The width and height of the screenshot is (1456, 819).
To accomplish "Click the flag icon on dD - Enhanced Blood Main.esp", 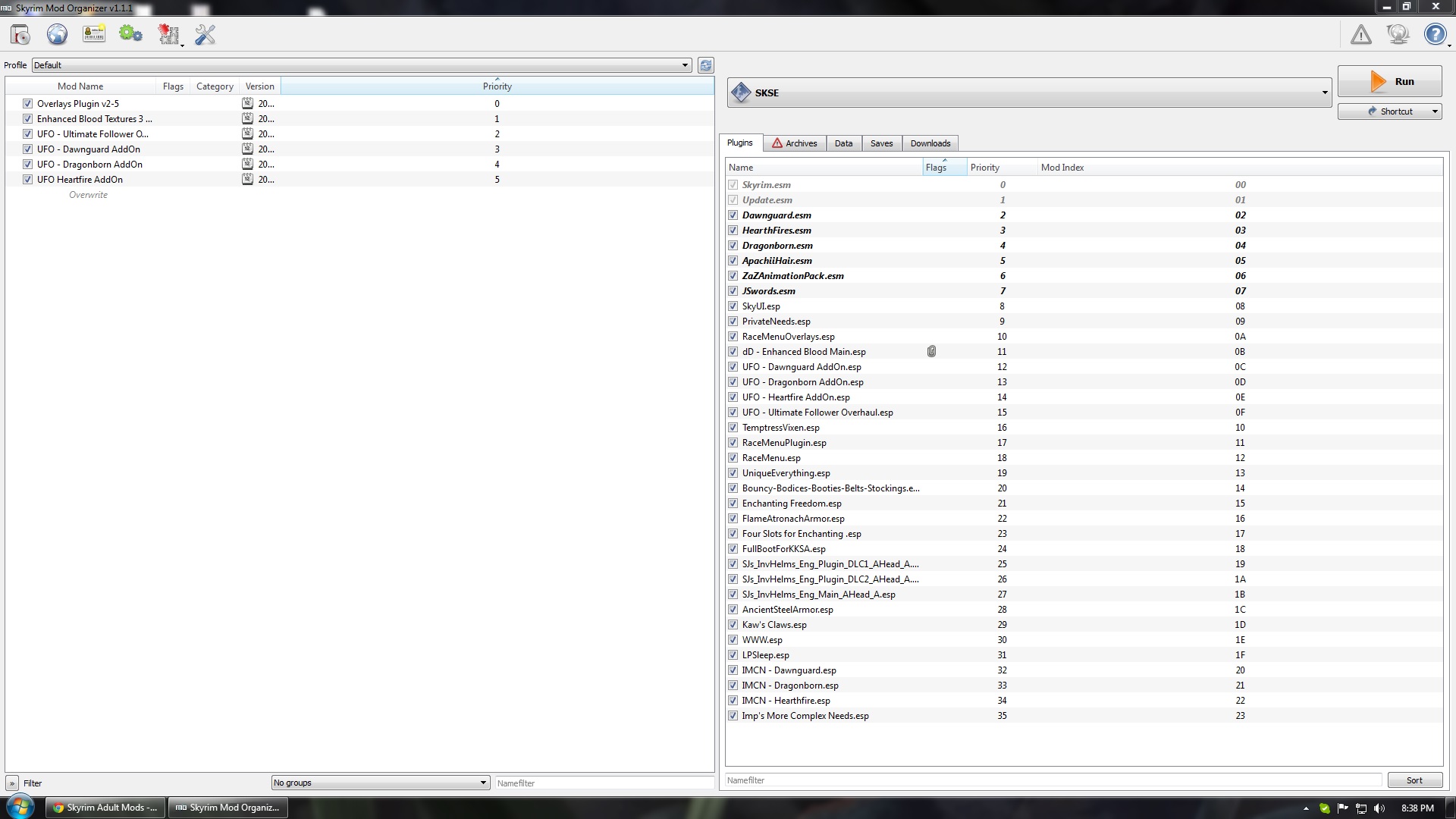I will (x=931, y=352).
